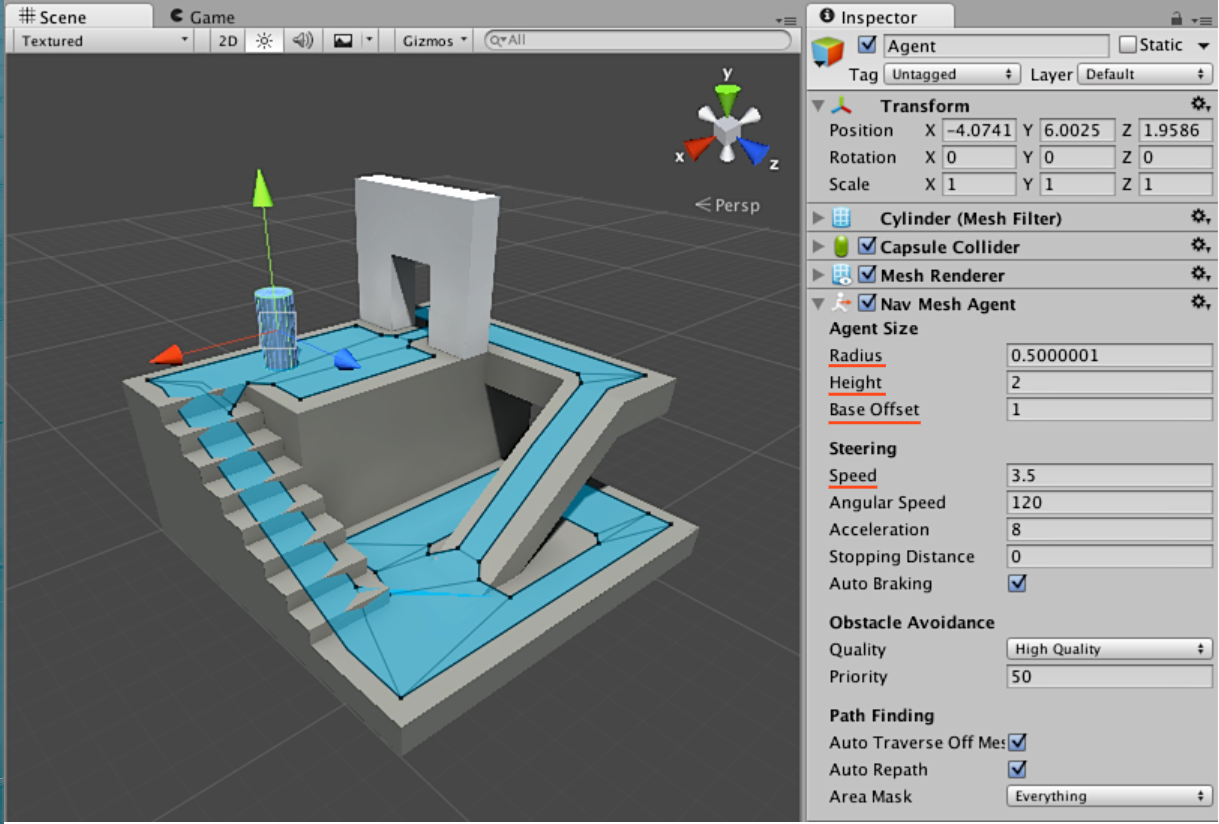The height and width of the screenshot is (824, 1219).
Task: Toggle the Agent active checkbox
Action: (x=867, y=45)
